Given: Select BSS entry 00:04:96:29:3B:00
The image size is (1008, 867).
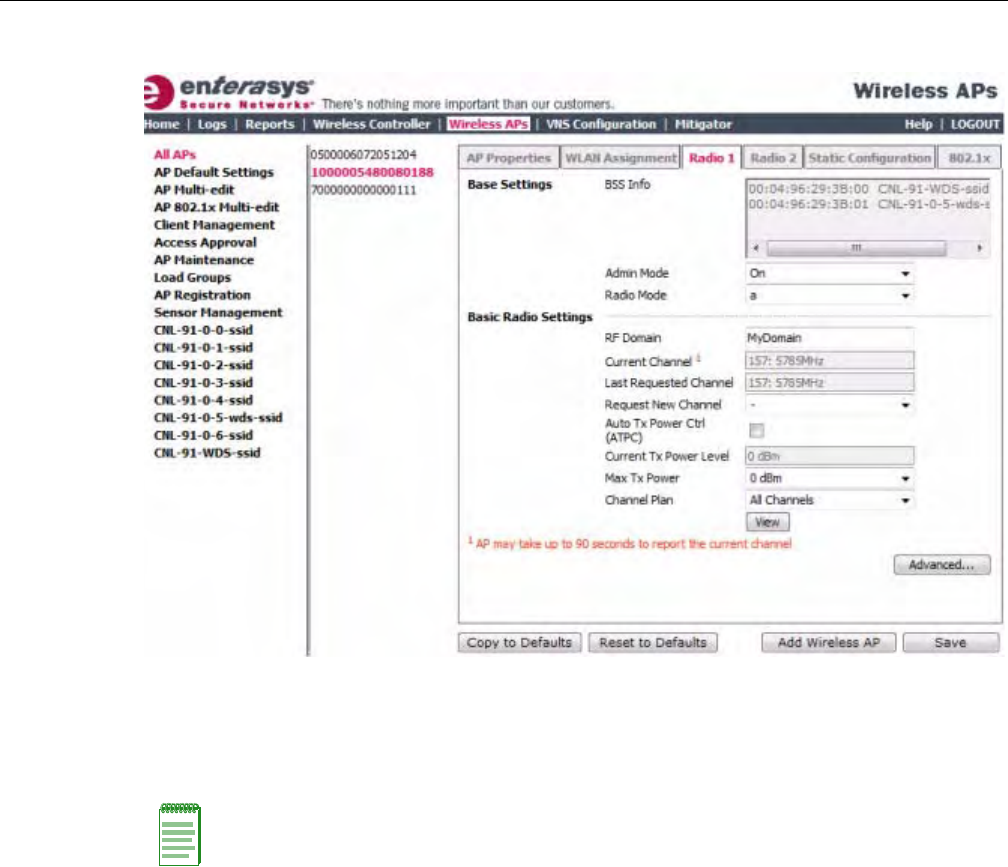Looking at the screenshot, I should pyautogui.click(x=868, y=189).
